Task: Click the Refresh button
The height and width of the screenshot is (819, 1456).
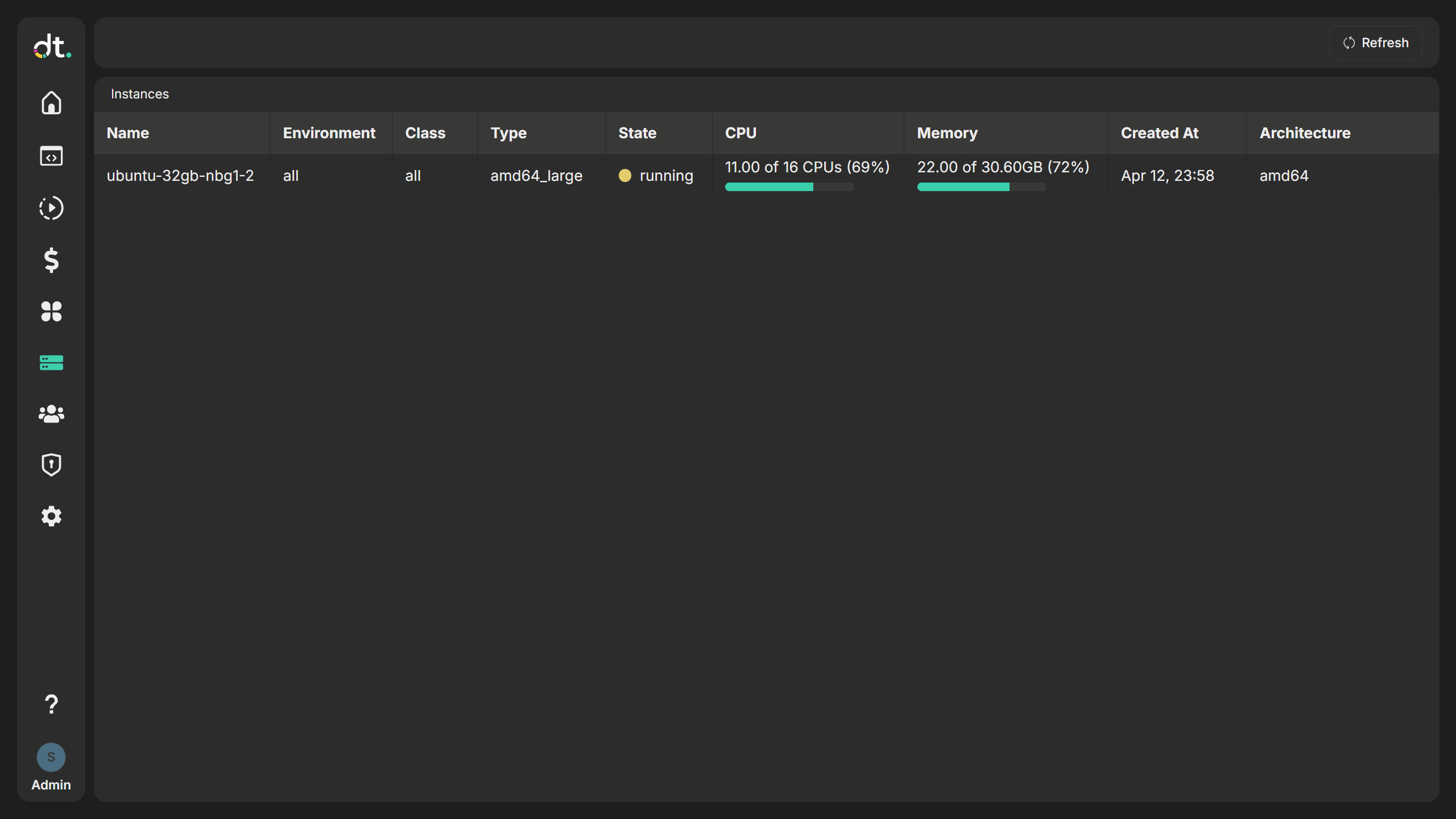Action: (1375, 43)
